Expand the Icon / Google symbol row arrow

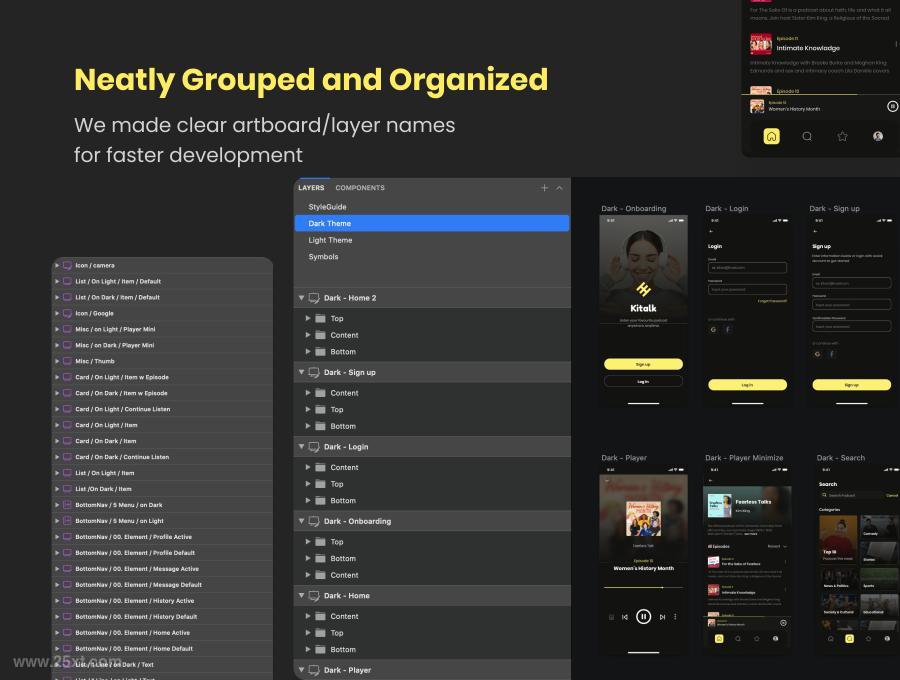coord(57,313)
